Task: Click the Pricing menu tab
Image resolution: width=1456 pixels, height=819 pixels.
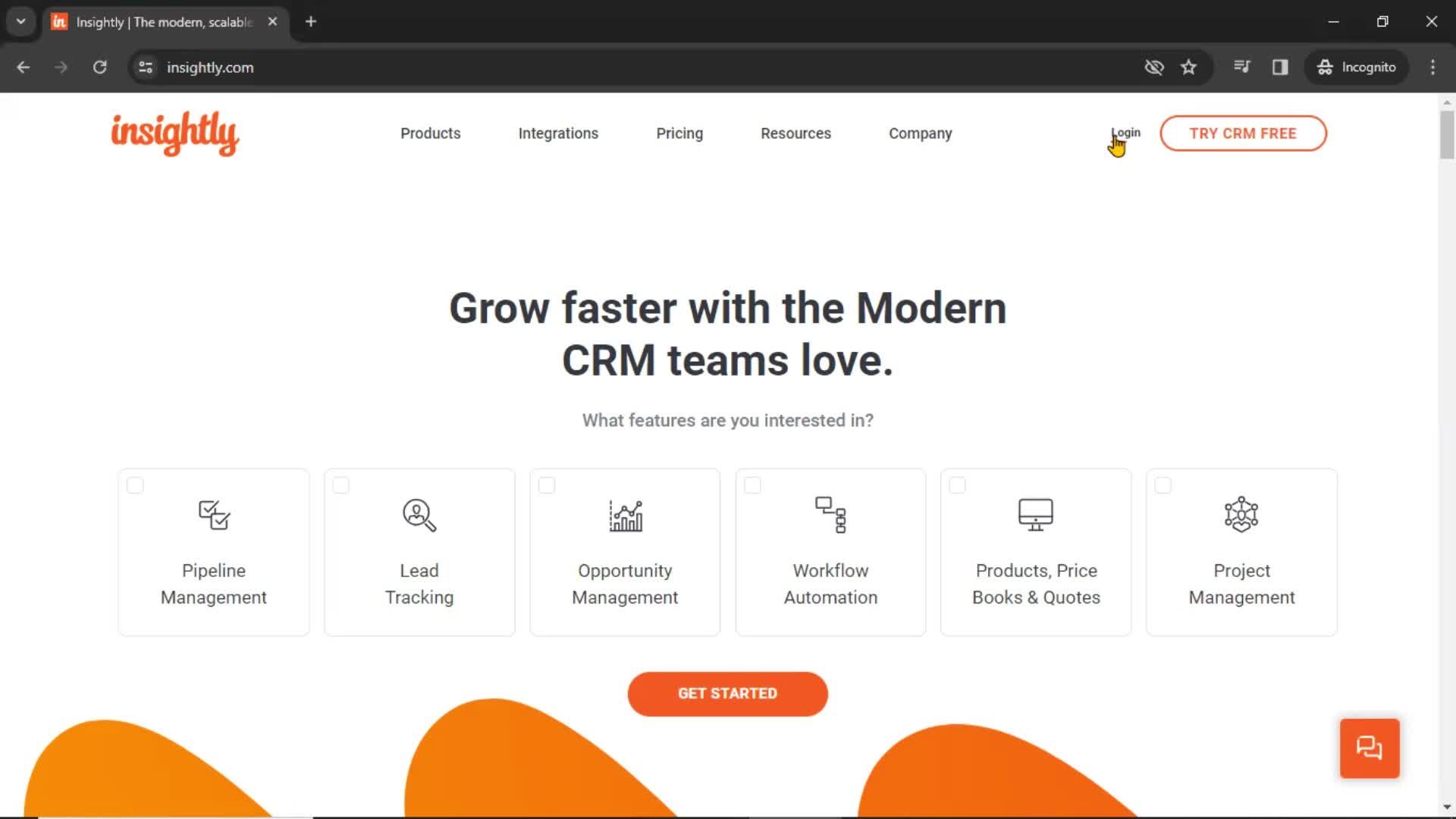Action: point(679,132)
